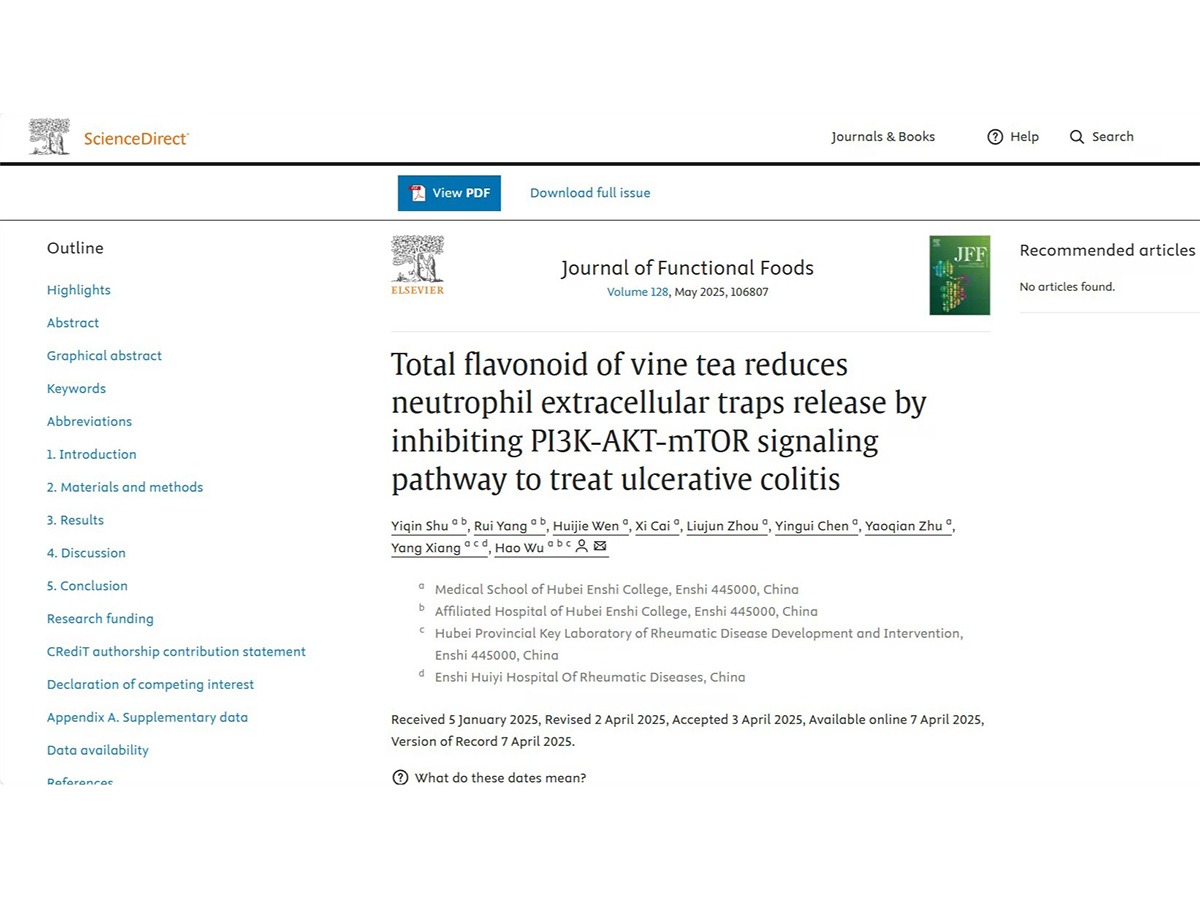Image resolution: width=1200 pixels, height=900 pixels.
Task: Click the person icon after Hao Wu
Action: coord(582,547)
